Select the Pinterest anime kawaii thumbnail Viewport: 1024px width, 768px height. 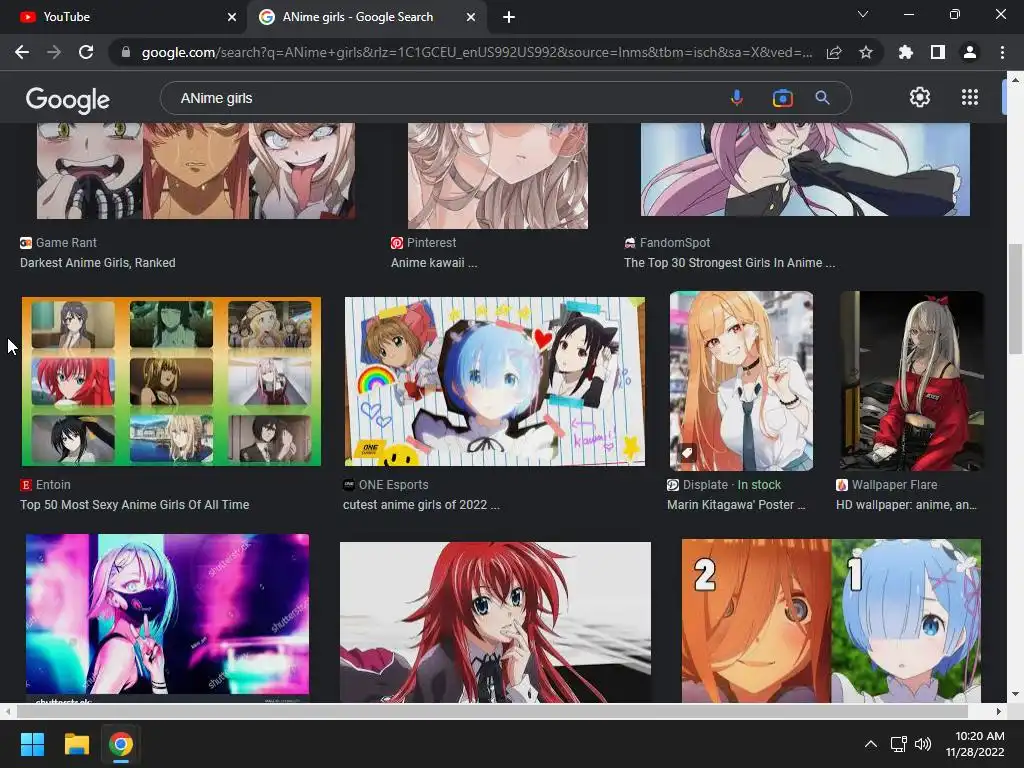[x=498, y=176]
